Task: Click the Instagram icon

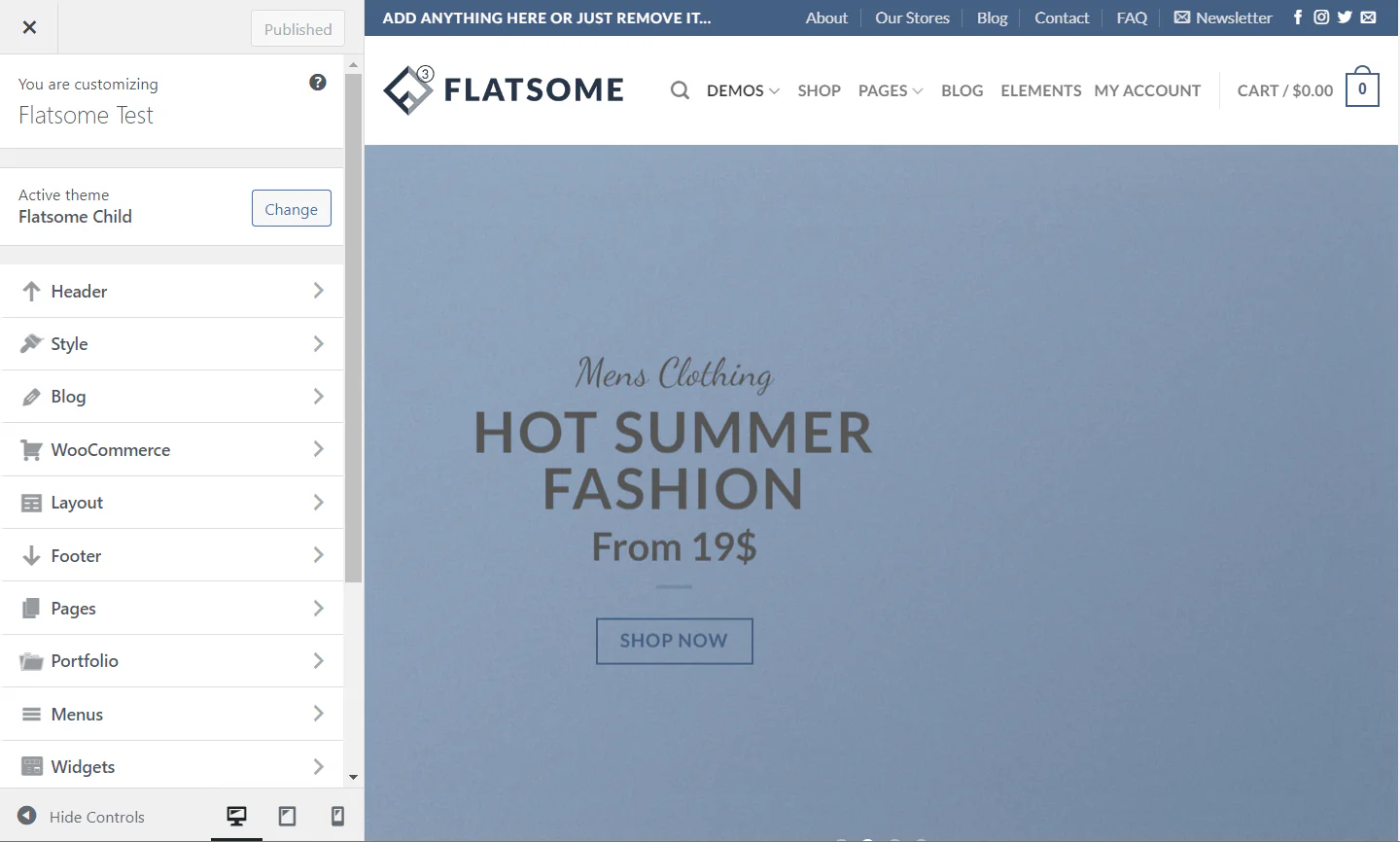Action: [1321, 17]
